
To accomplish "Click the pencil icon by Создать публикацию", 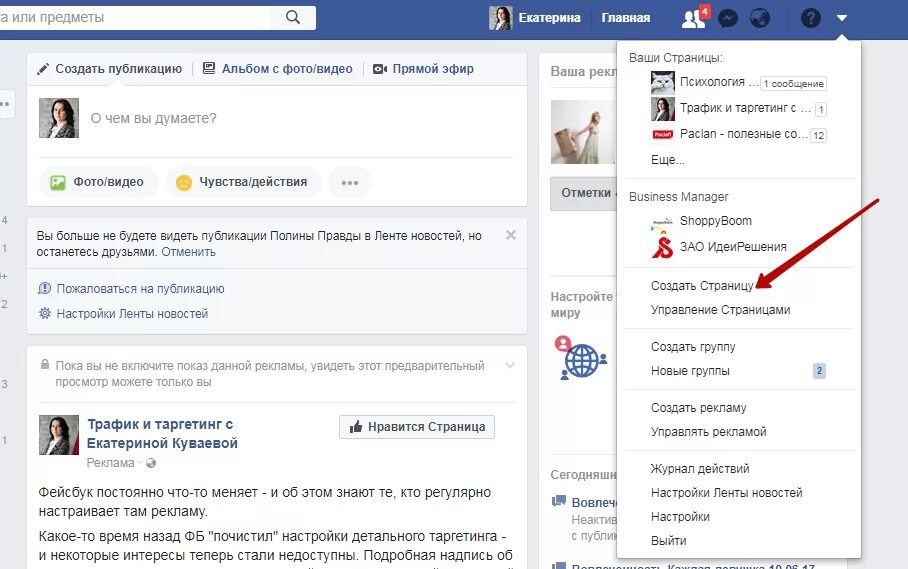I will [x=43, y=69].
